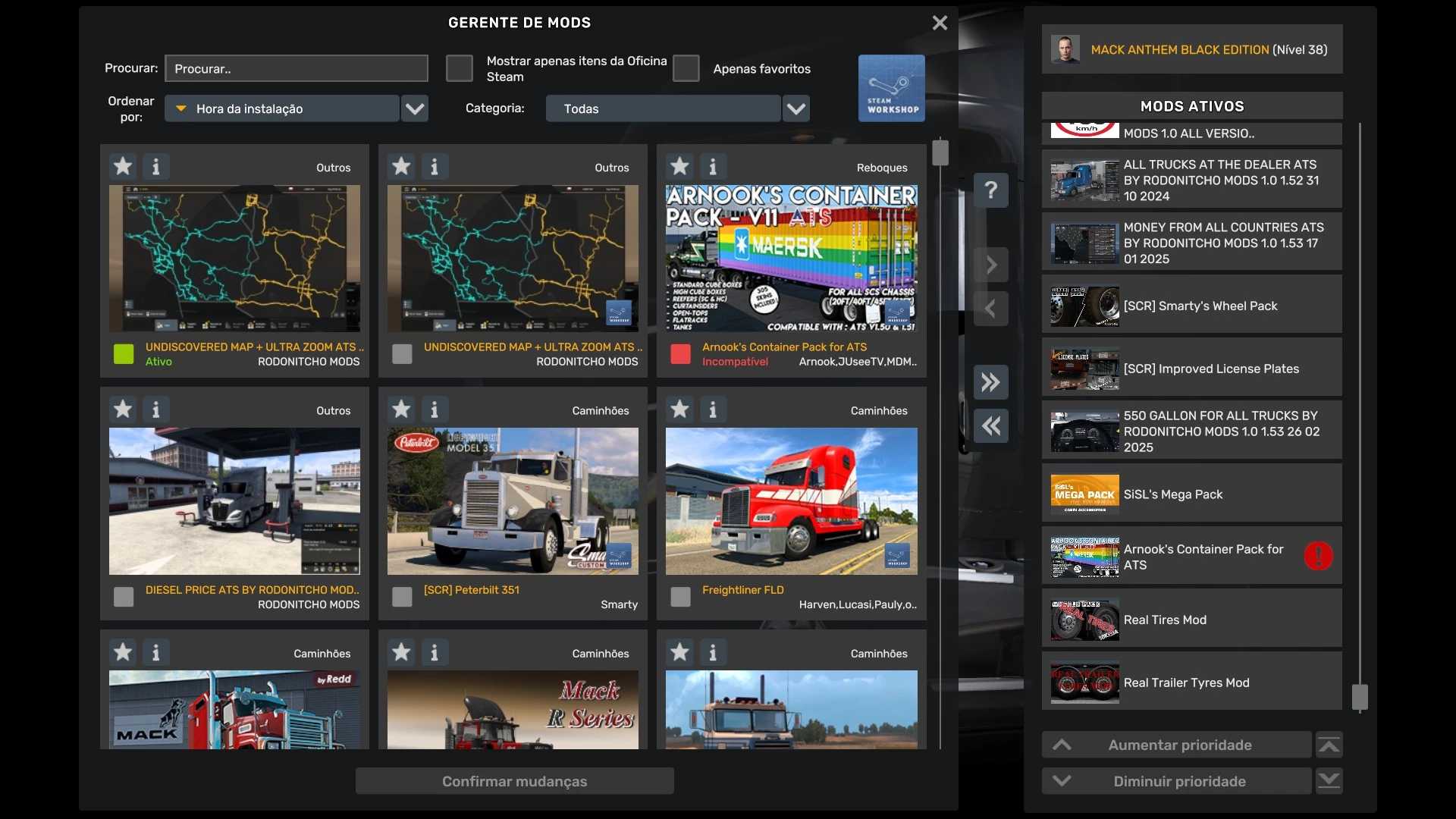Enable Steam Workshop items only checkbox
1456x819 pixels.
click(459, 68)
